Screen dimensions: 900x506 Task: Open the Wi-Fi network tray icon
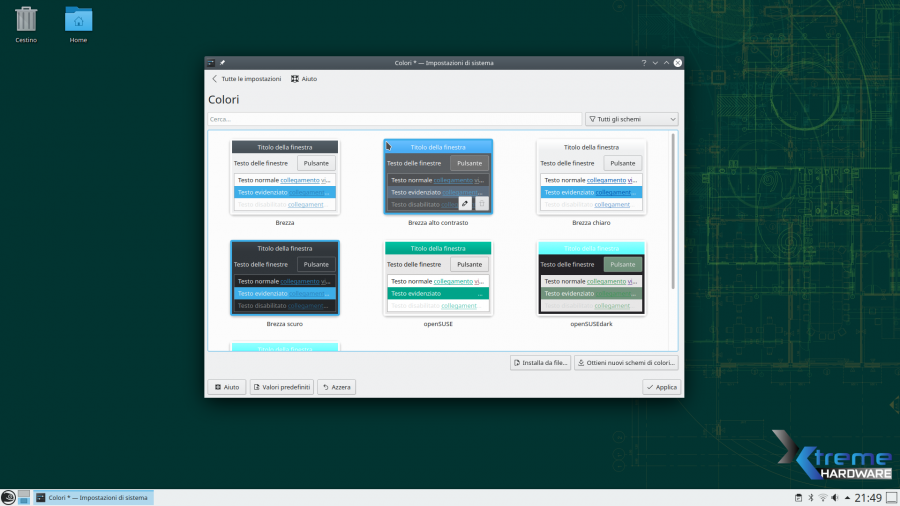pos(823,497)
